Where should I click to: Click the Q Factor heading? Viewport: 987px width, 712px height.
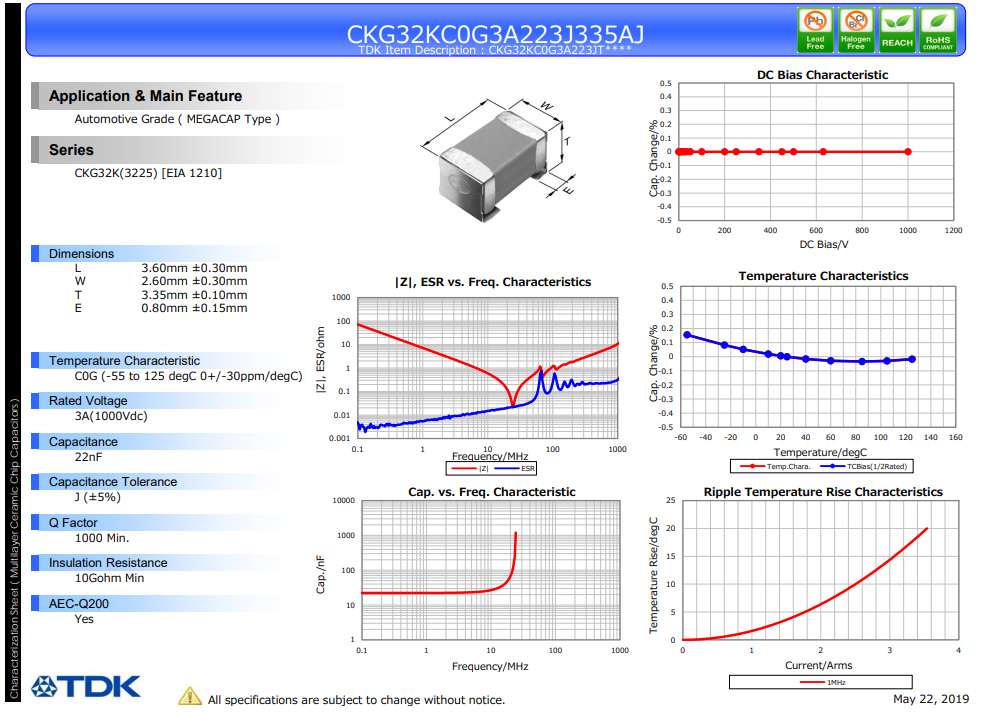73,523
